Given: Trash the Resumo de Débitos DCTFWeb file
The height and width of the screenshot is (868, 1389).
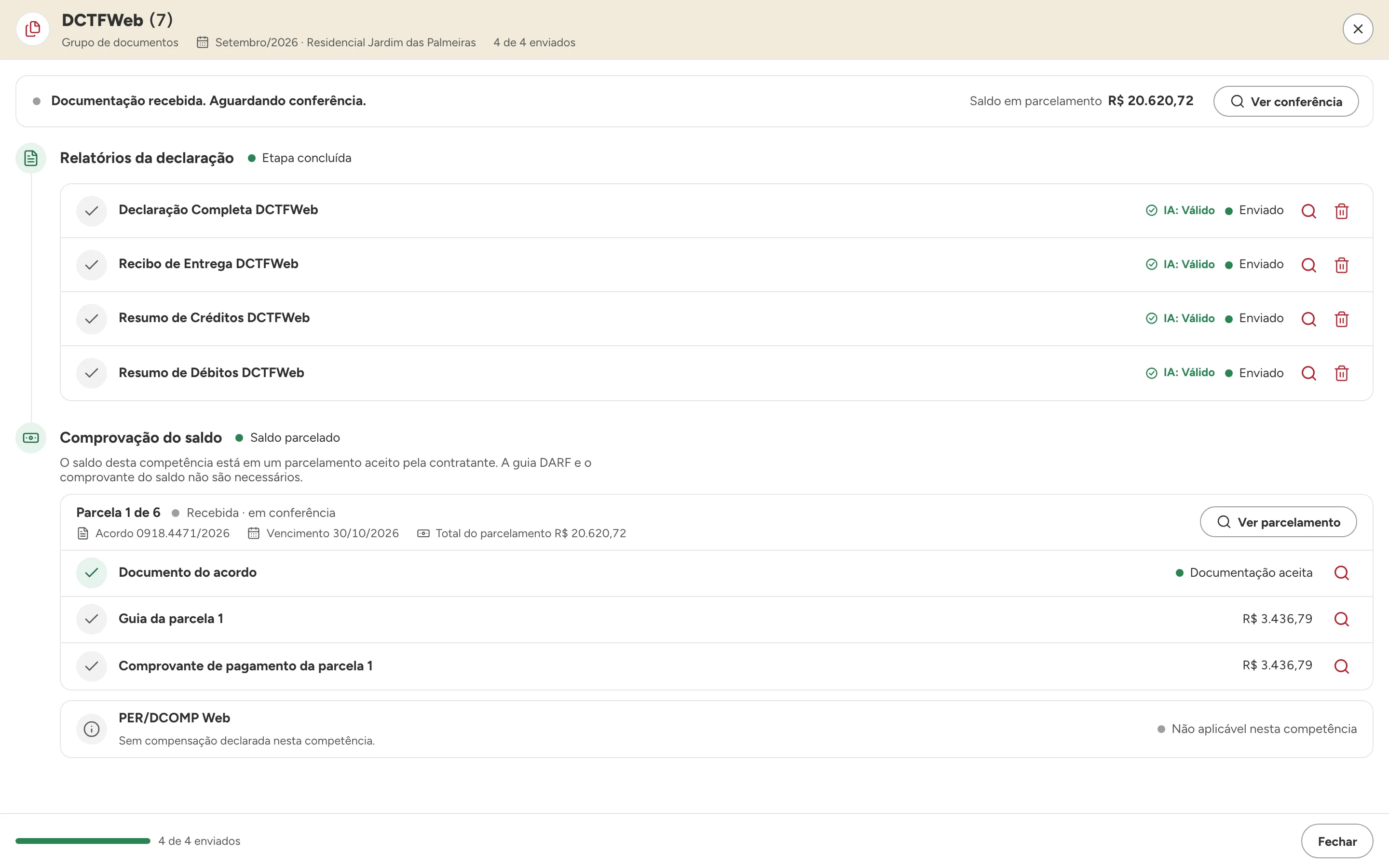Looking at the screenshot, I should point(1341,373).
